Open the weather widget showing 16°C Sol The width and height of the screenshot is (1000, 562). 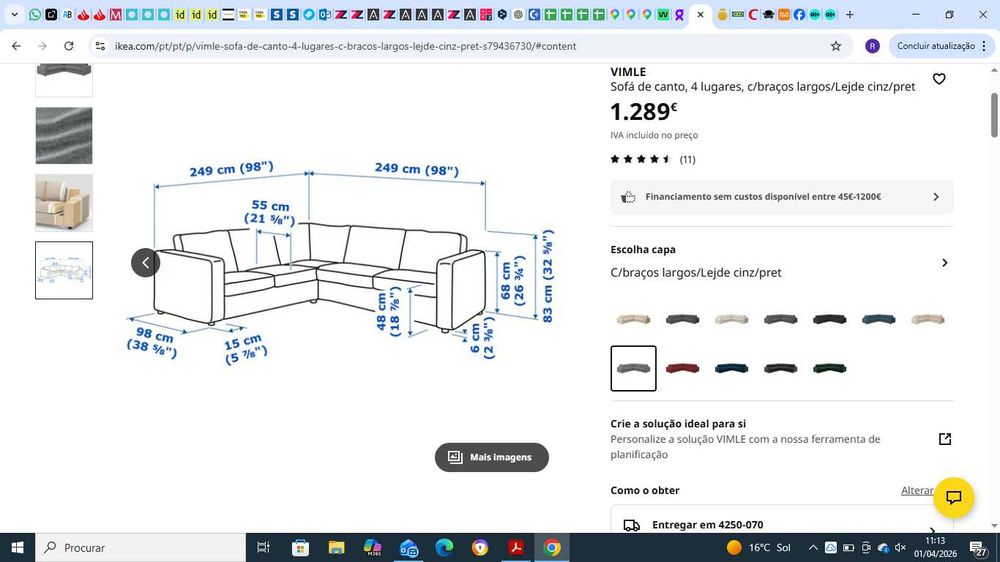(759, 547)
